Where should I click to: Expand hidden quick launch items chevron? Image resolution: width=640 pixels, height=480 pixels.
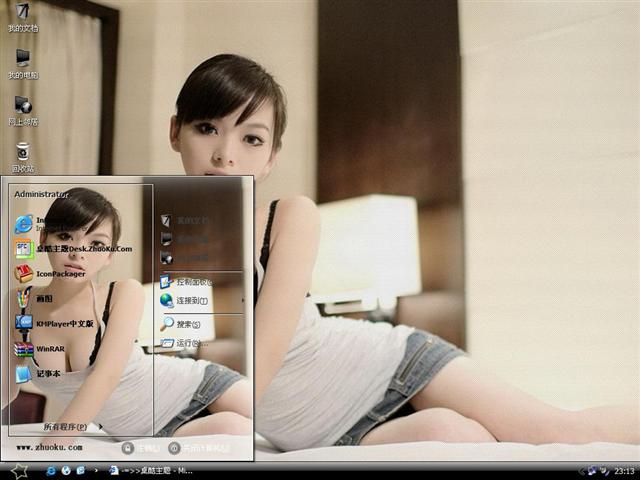click(x=96, y=471)
